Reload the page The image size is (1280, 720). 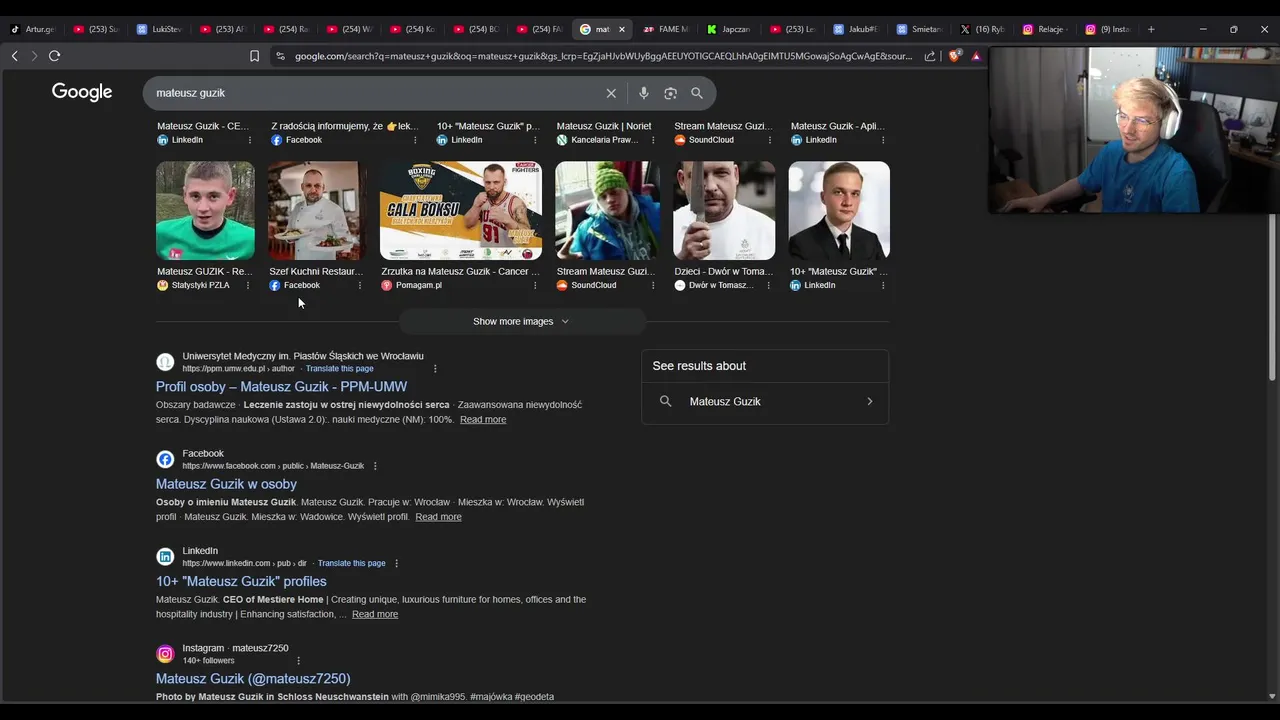point(55,56)
